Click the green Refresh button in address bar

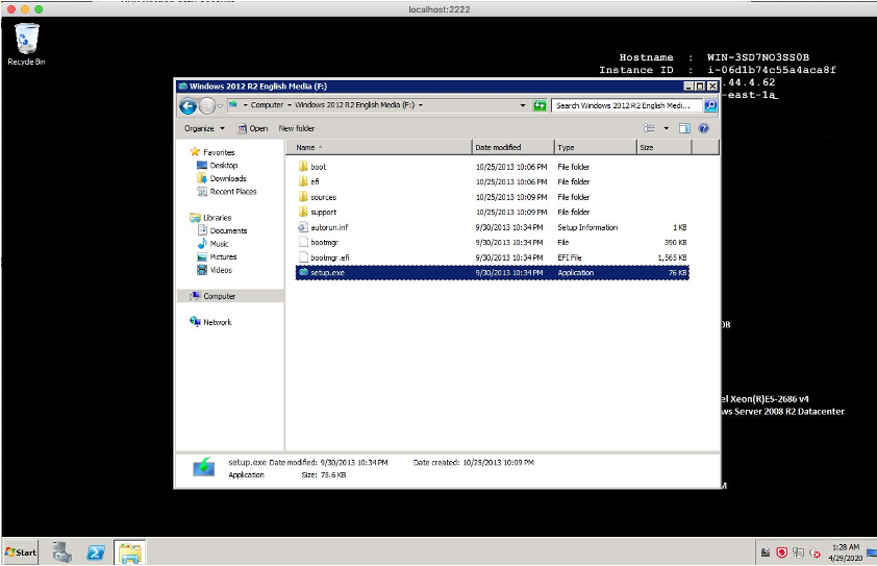click(540, 106)
